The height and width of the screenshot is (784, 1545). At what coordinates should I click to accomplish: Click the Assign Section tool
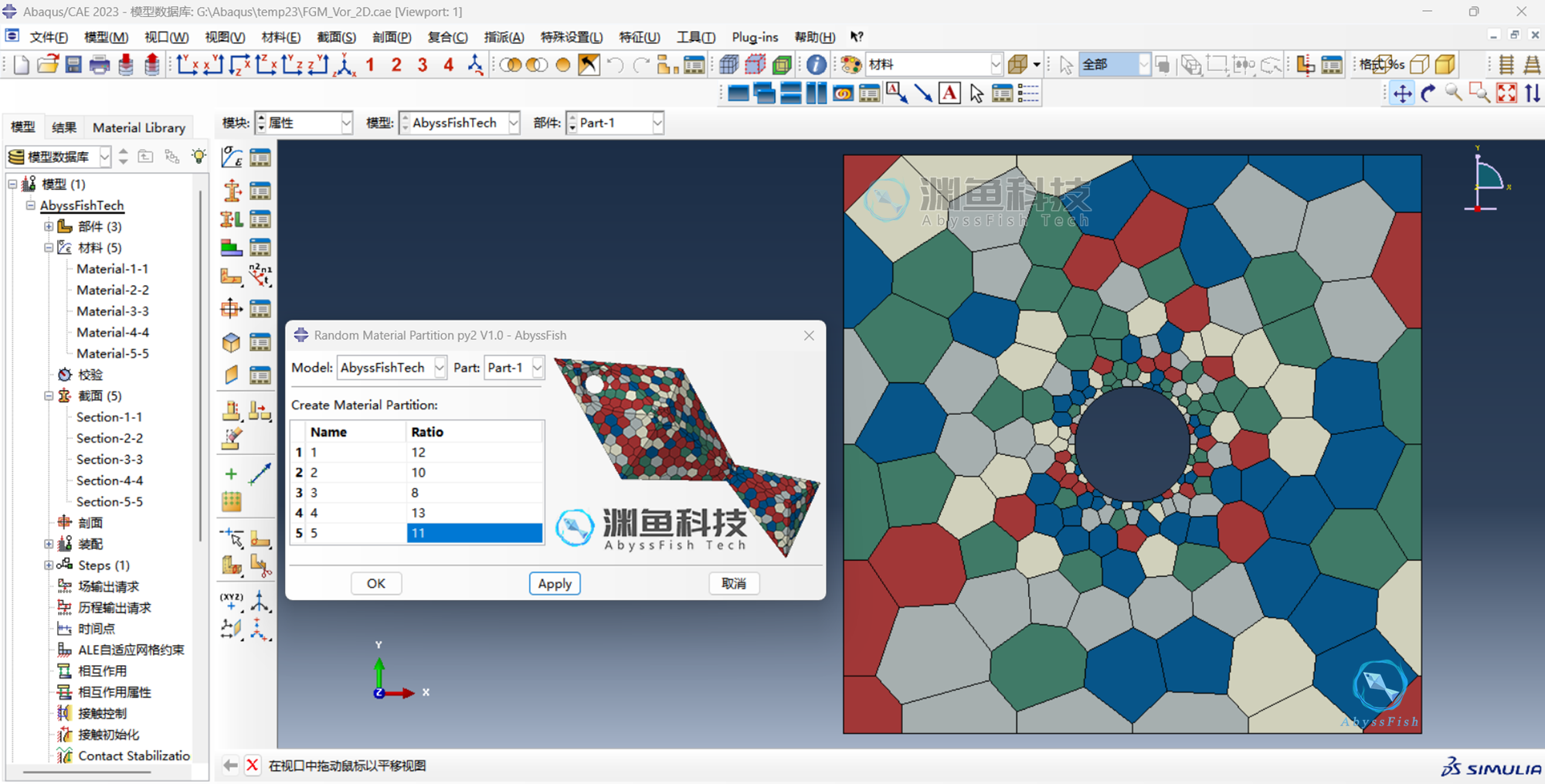point(232,219)
